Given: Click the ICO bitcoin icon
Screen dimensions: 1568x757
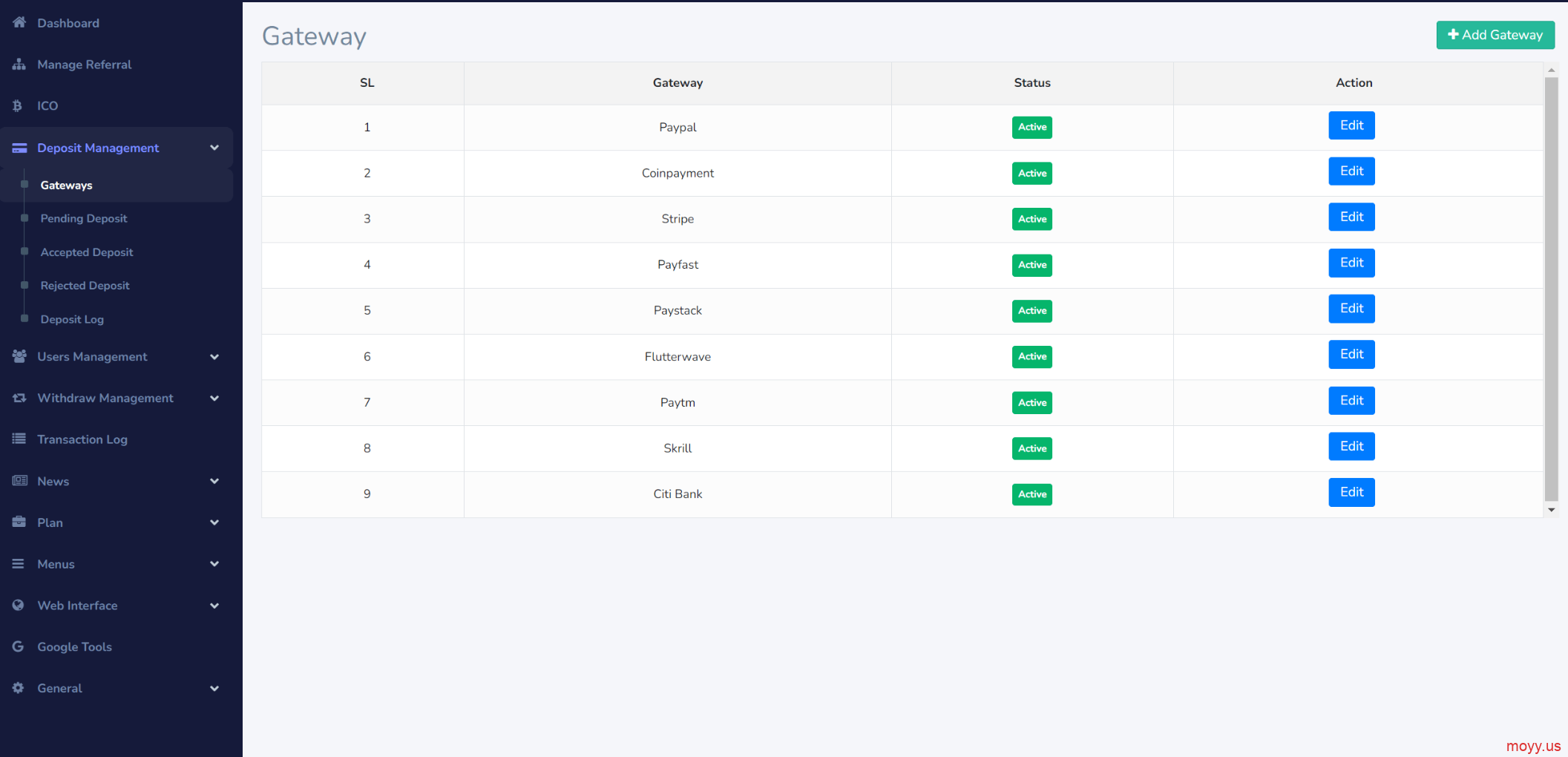Looking at the screenshot, I should 18,105.
